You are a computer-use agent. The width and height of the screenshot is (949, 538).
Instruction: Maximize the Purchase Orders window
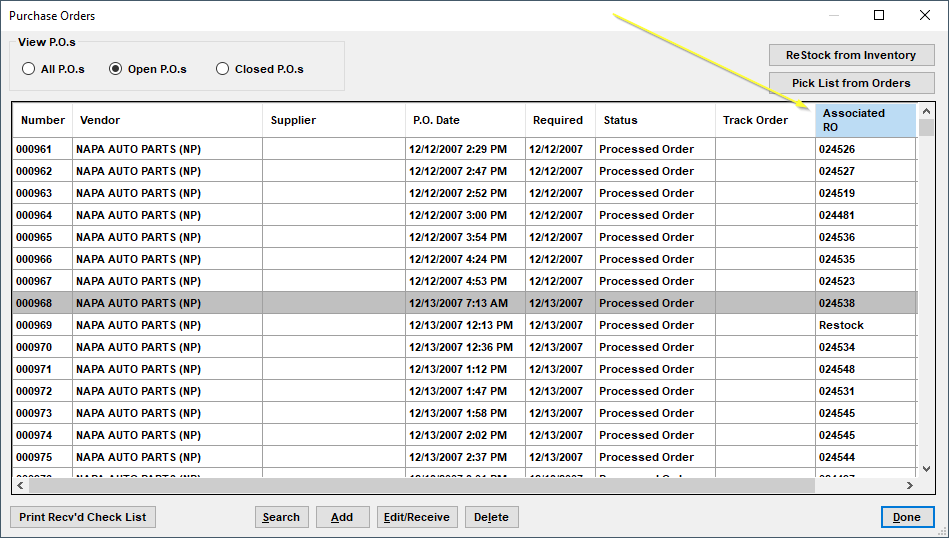pos(879,15)
